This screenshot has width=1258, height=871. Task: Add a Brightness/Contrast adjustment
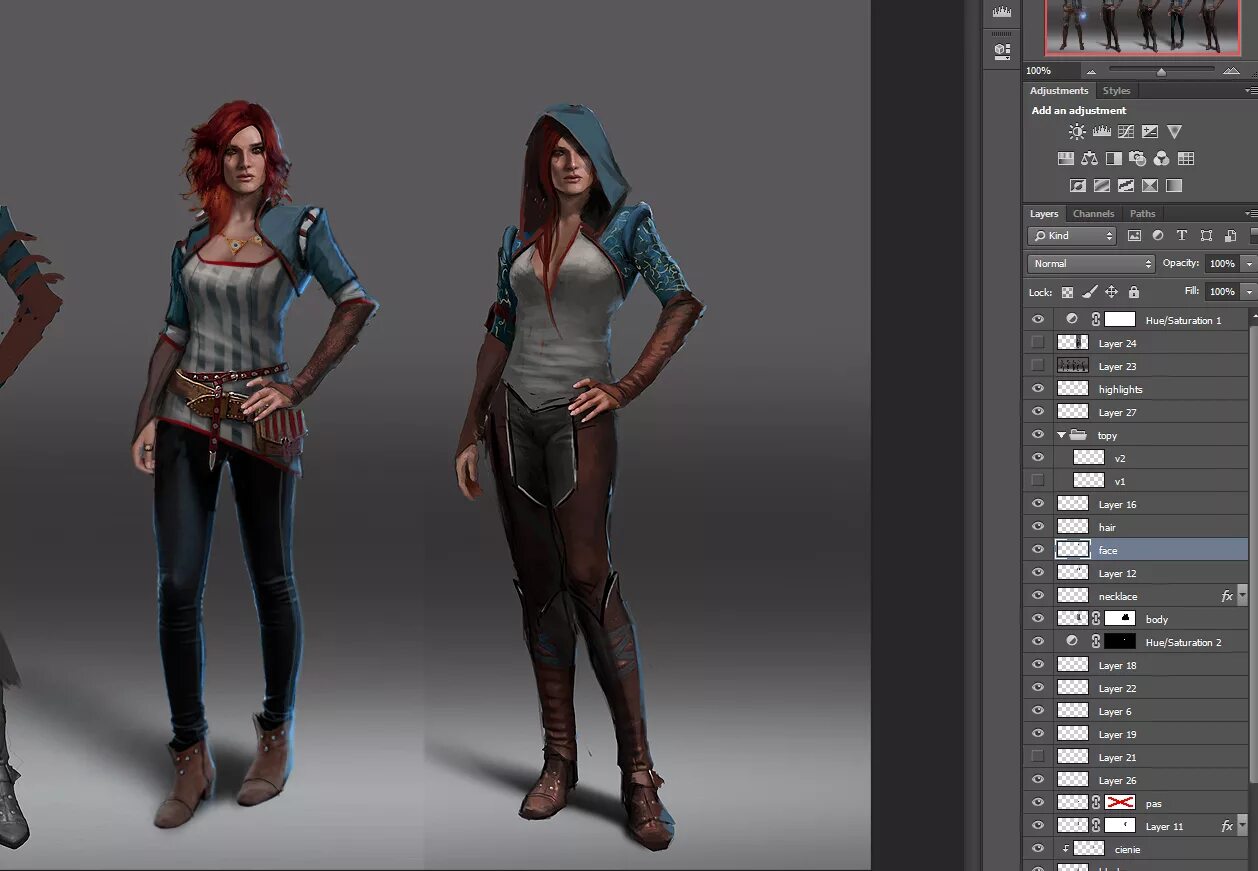[x=1077, y=132]
